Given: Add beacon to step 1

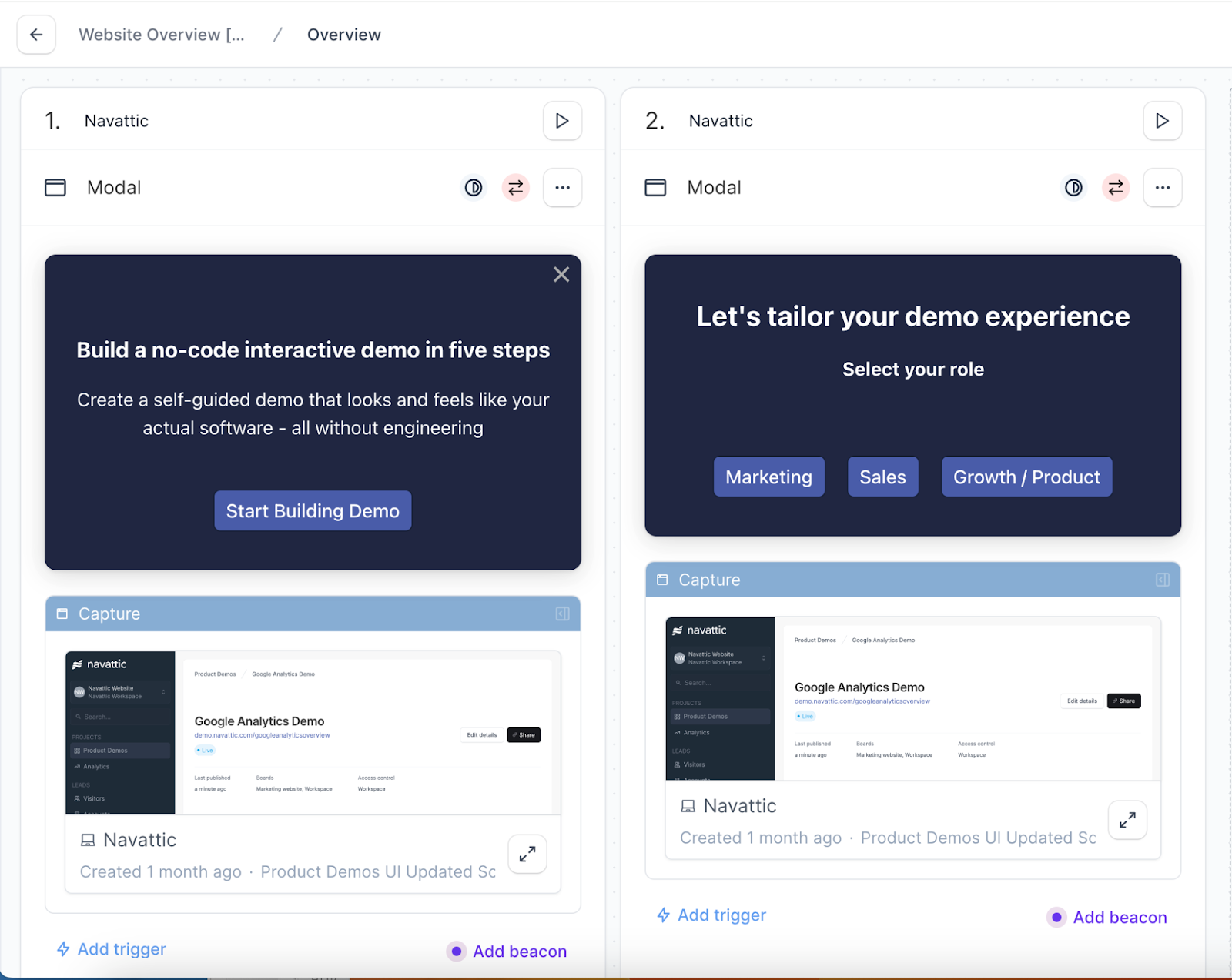Looking at the screenshot, I should tap(507, 952).
